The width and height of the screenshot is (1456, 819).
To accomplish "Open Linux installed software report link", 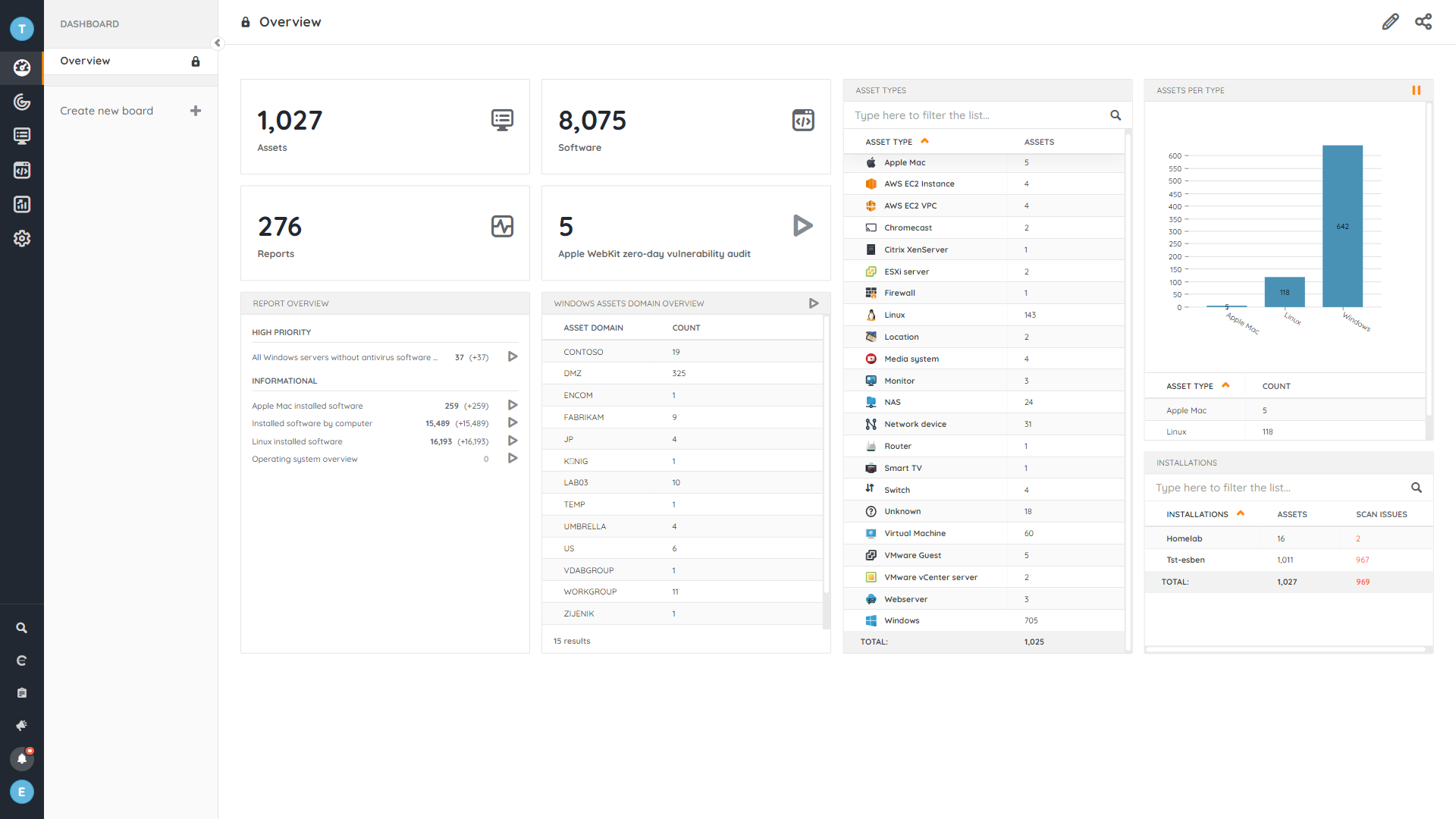I will (297, 441).
